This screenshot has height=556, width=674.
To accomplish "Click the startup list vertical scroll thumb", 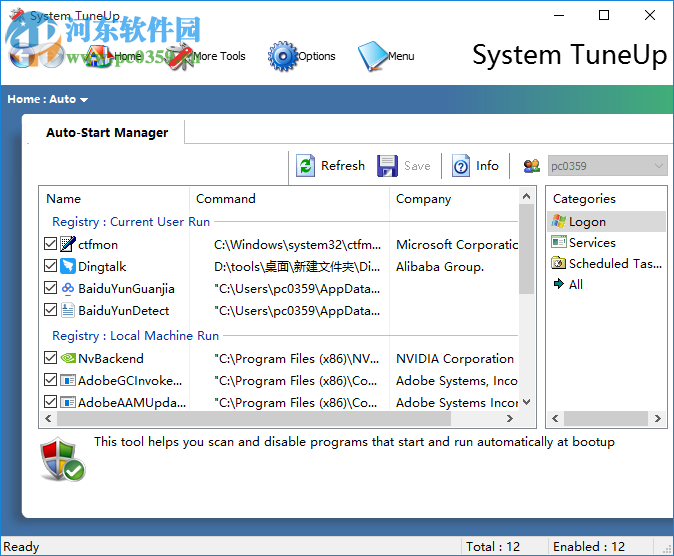I will tap(527, 249).
